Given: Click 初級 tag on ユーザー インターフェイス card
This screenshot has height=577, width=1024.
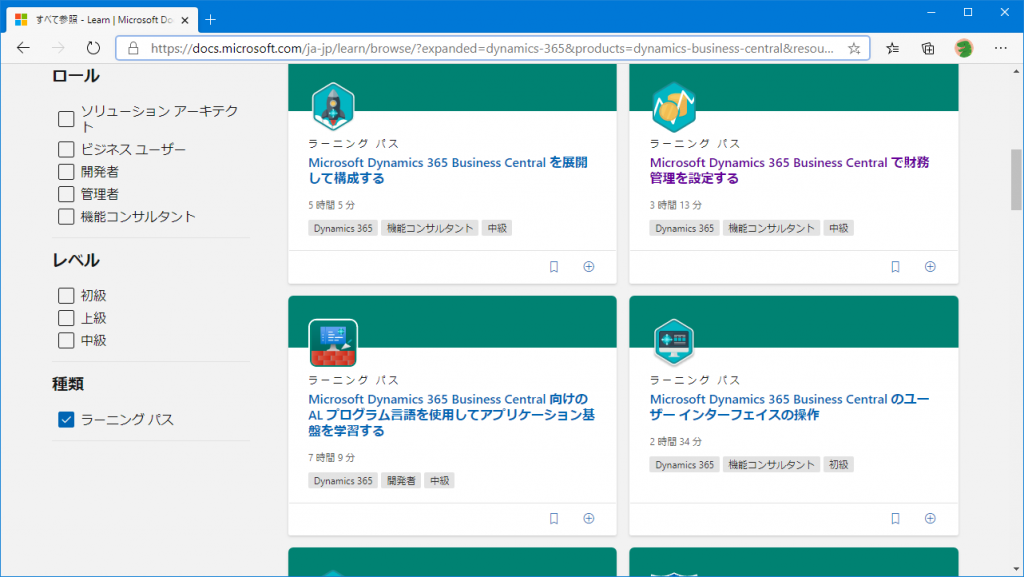Looking at the screenshot, I should point(839,465).
